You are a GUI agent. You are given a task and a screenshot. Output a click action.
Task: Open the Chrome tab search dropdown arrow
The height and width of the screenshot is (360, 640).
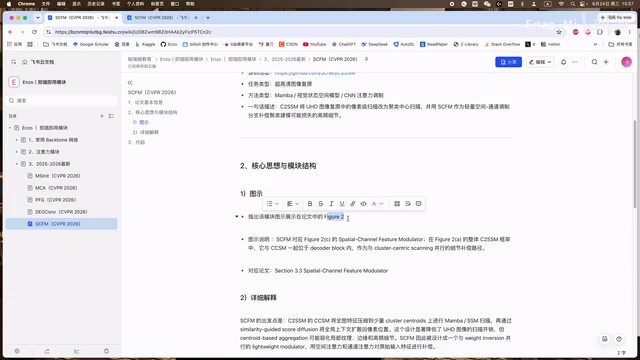click(38, 18)
